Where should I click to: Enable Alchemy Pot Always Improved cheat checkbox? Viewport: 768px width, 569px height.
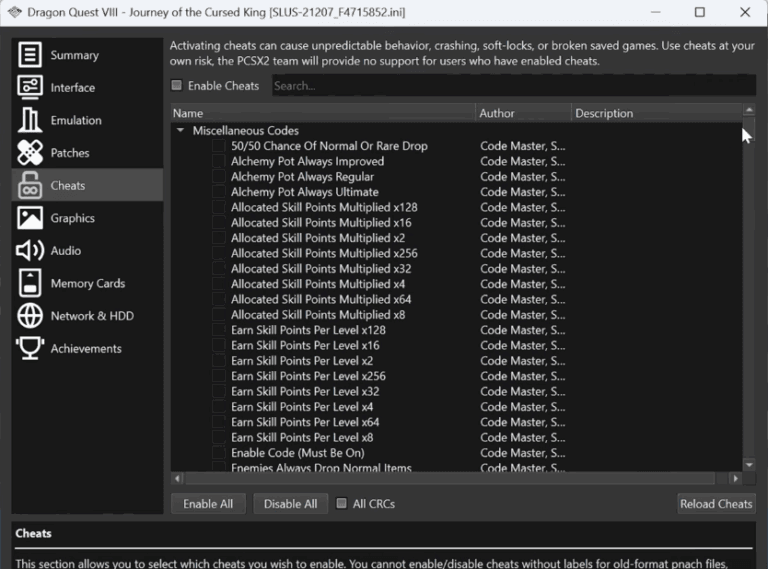219,161
